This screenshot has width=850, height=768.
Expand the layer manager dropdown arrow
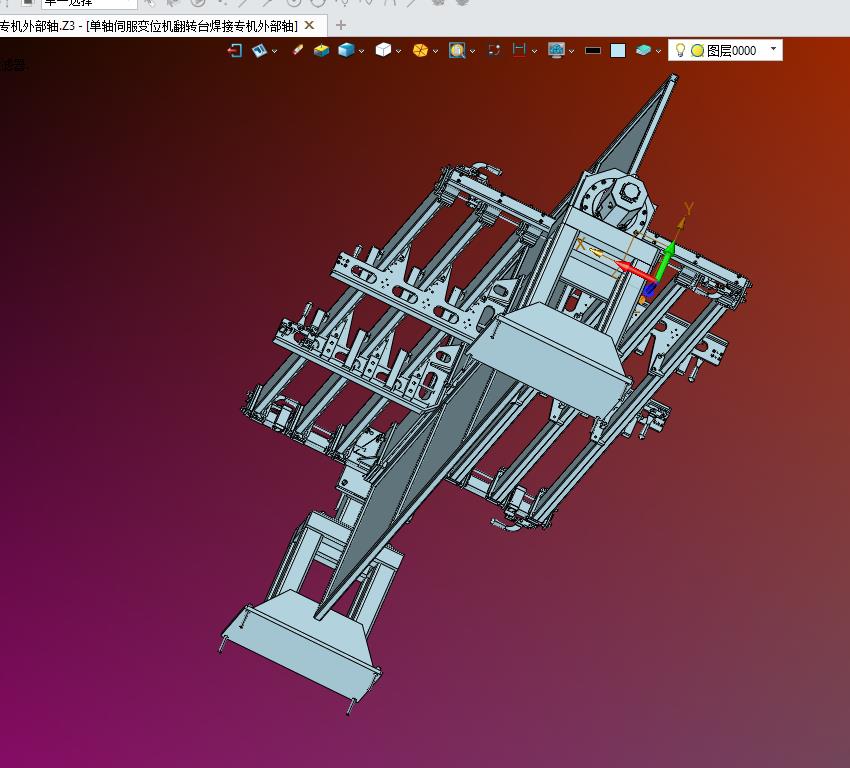coord(658,51)
